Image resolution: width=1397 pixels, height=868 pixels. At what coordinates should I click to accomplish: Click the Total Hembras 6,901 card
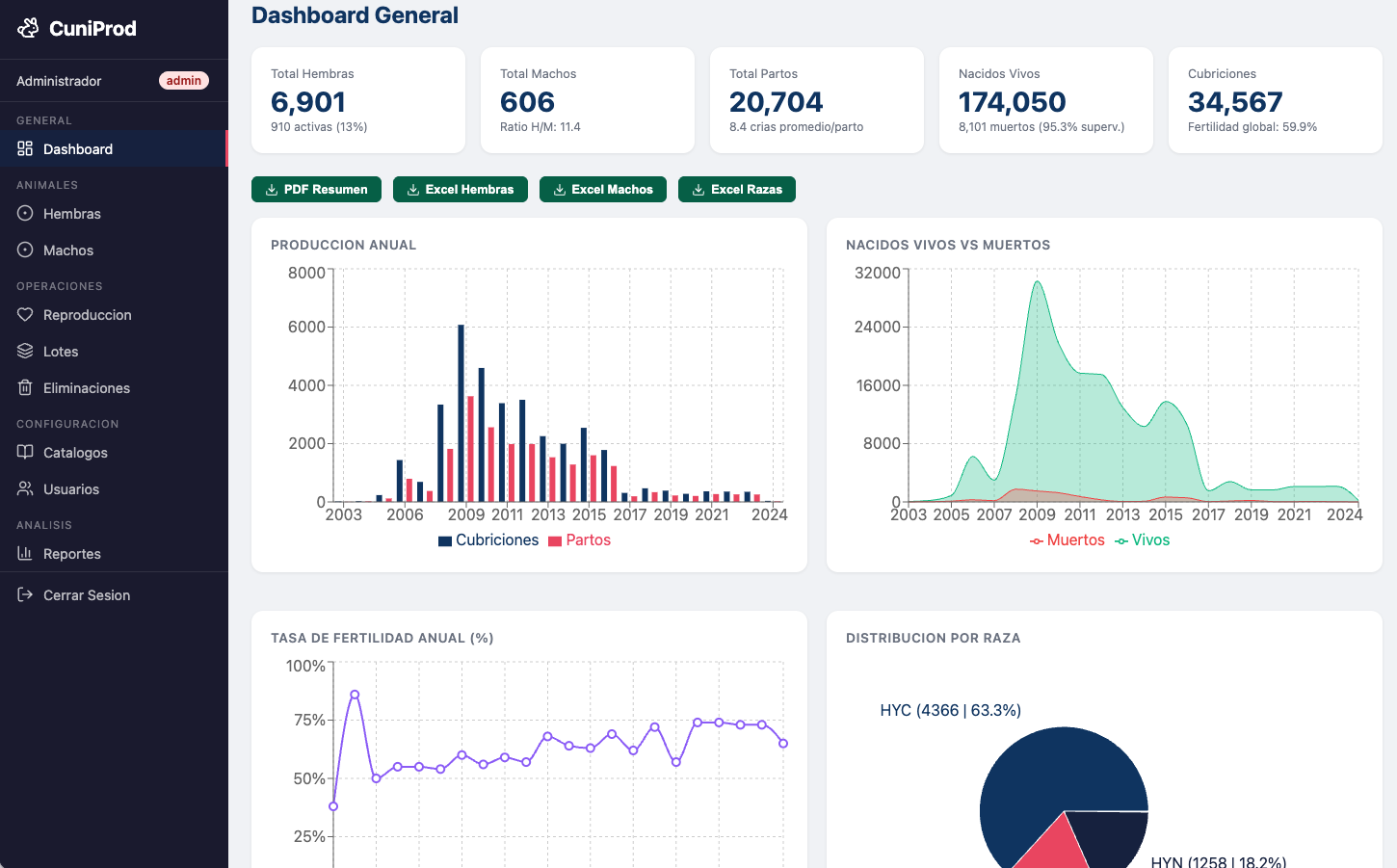[x=358, y=100]
